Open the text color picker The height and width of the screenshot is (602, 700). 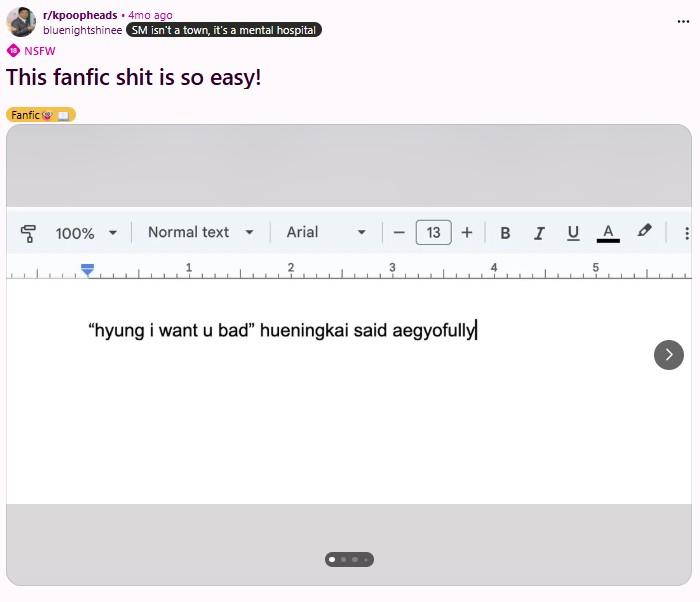(608, 233)
